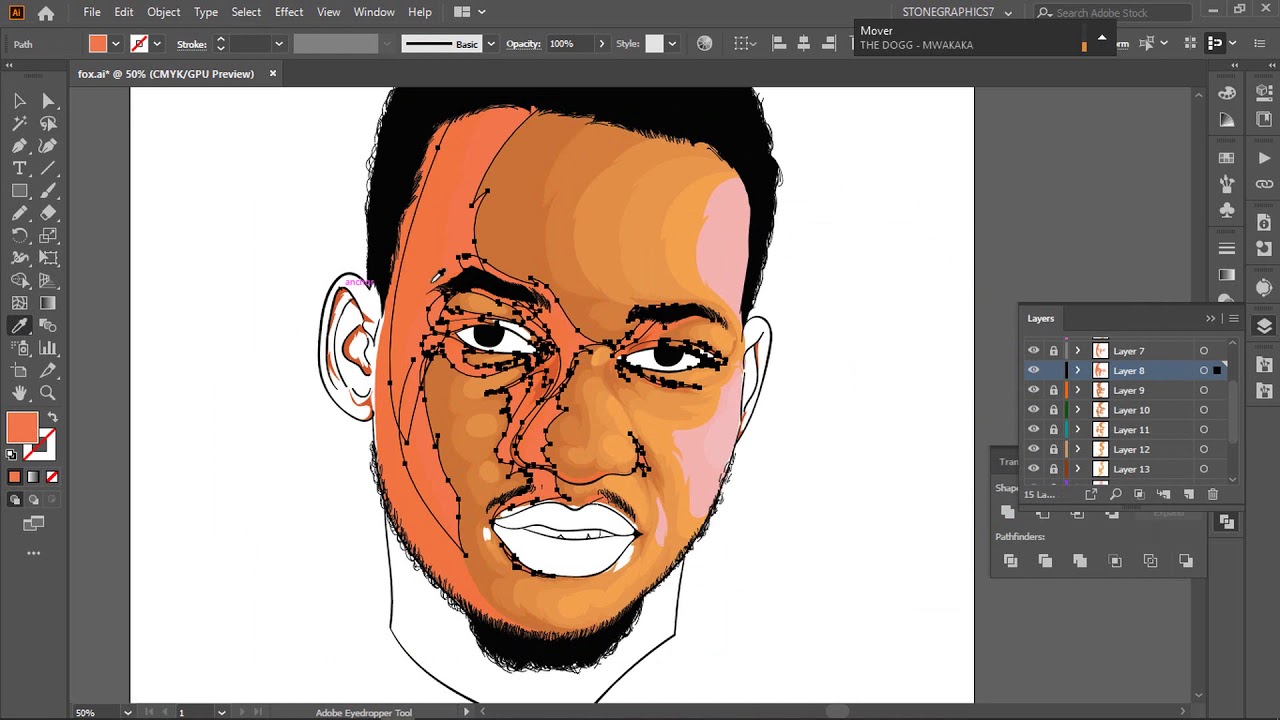The height and width of the screenshot is (720, 1280).
Task: Open the File menu
Action: click(x=92, y=12)
